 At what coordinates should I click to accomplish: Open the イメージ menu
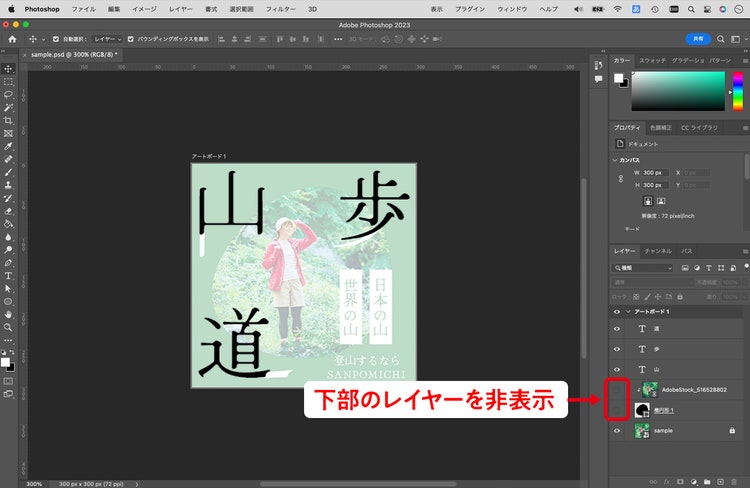(x=144, y=9)
